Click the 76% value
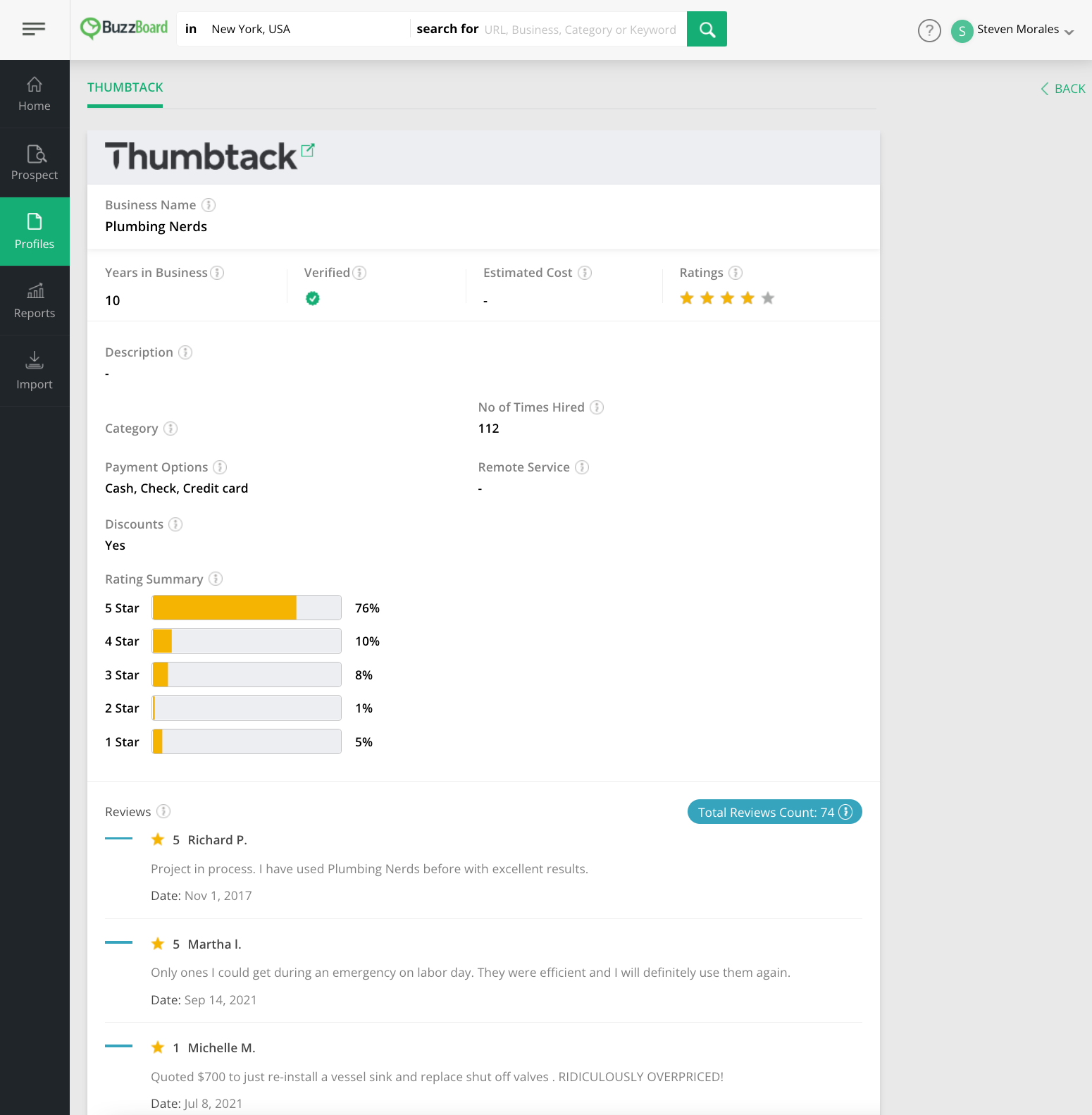 point(367,608)
